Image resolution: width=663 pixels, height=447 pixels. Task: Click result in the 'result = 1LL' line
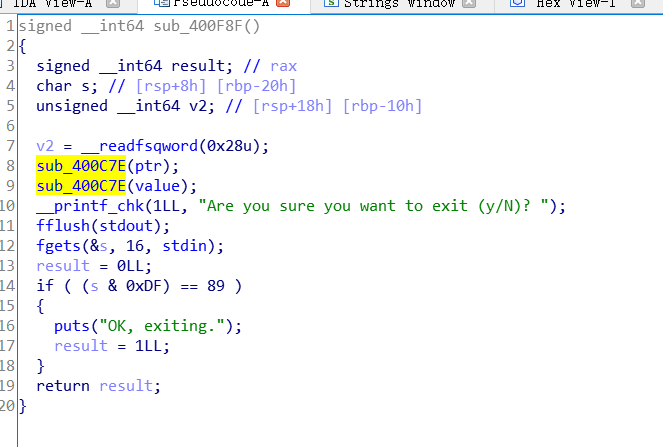(80, 346)
